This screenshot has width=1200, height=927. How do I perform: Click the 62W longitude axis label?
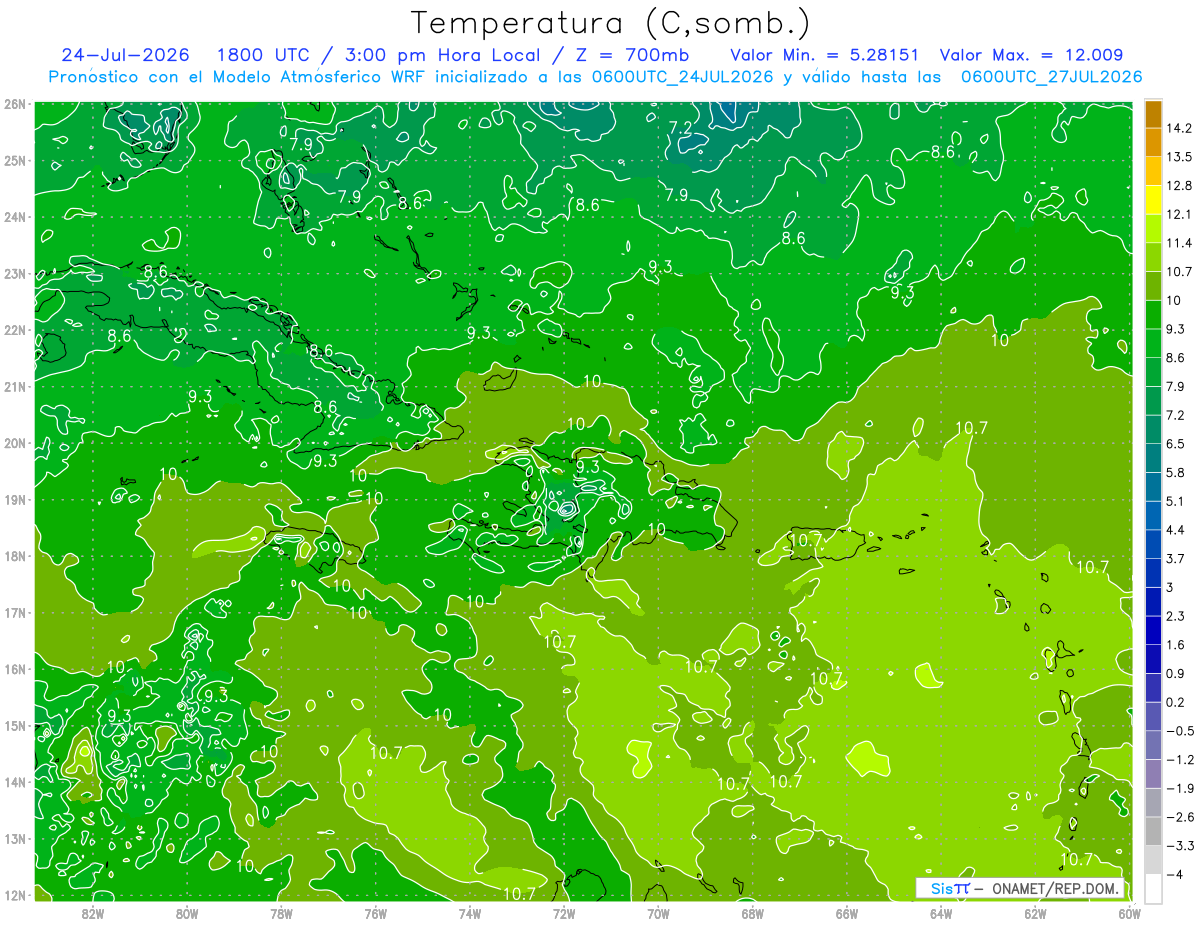(x=1035, y=913)
